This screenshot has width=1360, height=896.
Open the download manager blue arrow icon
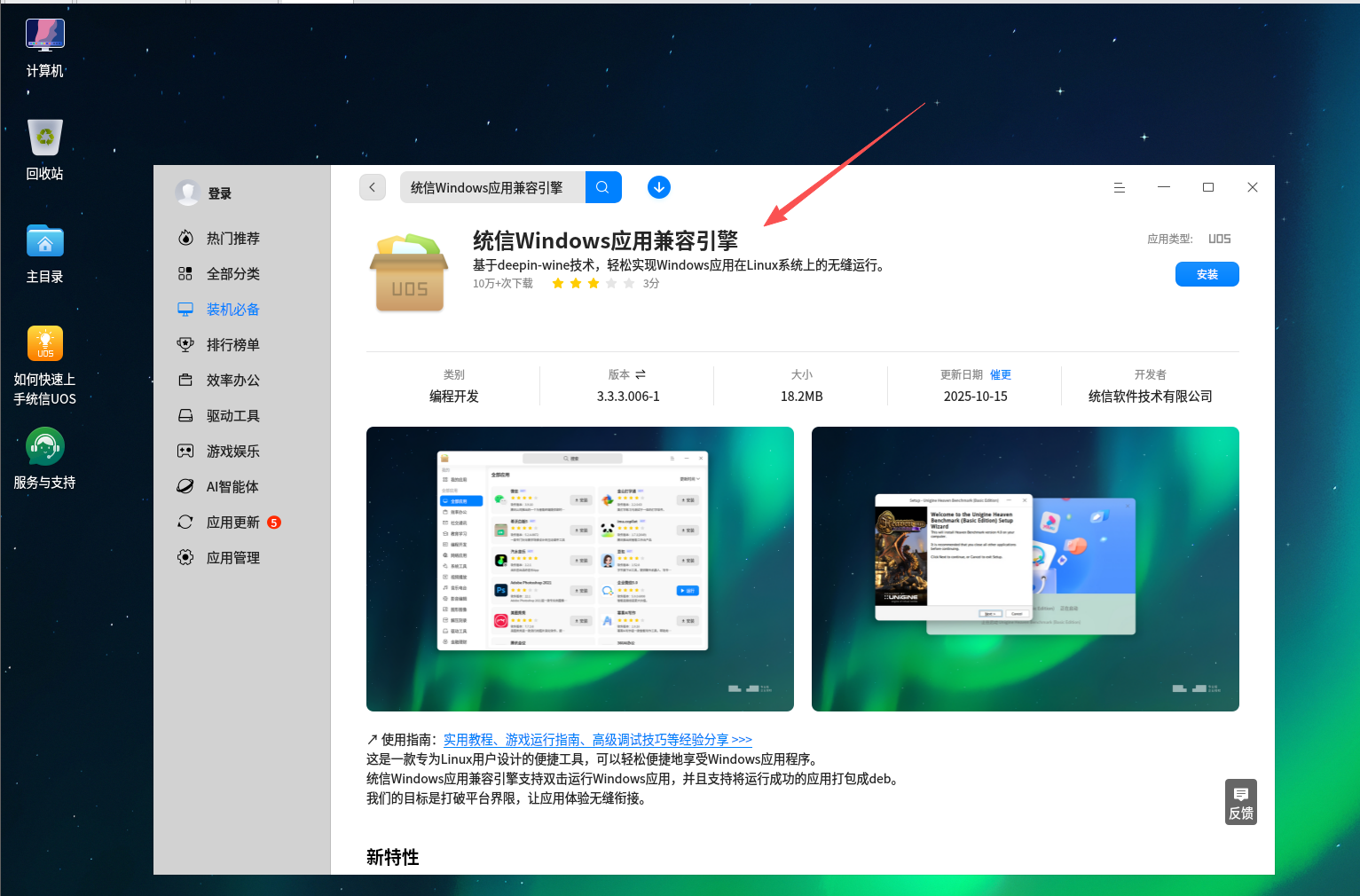click(x=658, y=187)
